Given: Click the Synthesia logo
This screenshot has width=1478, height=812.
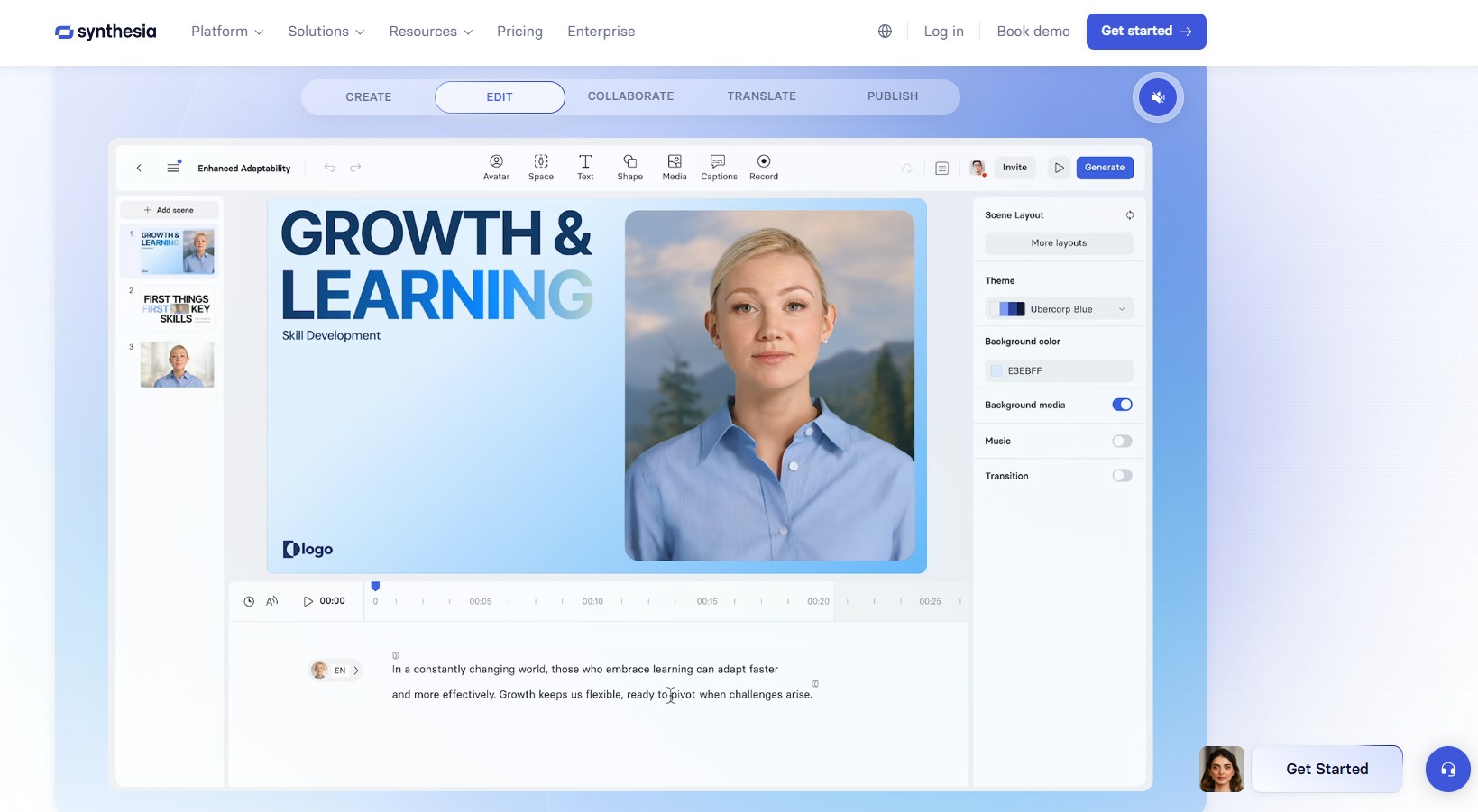Looking at the screenshot, I should (106, 32).
